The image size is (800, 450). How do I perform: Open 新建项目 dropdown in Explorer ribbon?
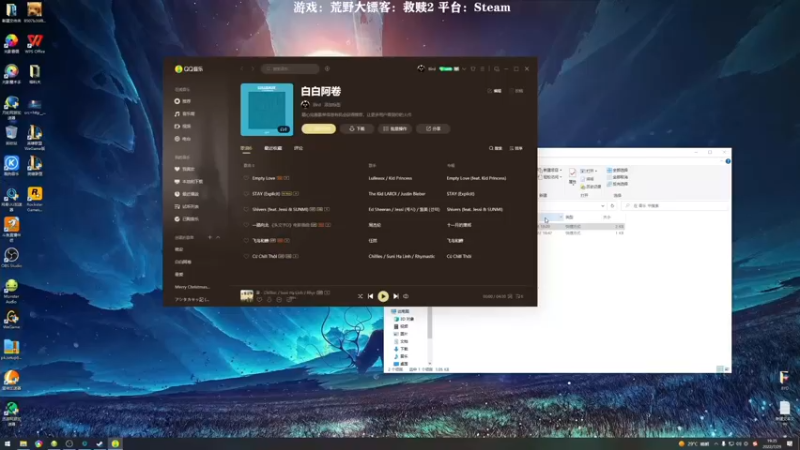coord(552,170)
